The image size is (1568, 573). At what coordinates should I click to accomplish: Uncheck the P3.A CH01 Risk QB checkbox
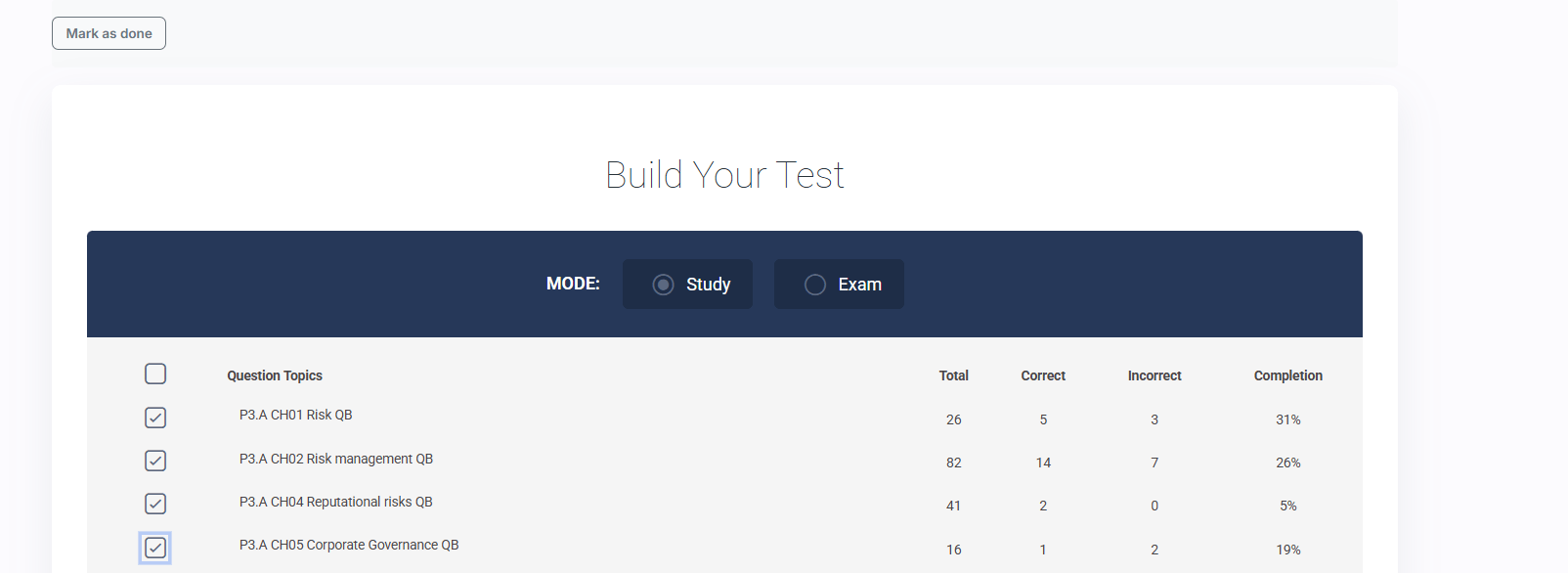(155, 418)
